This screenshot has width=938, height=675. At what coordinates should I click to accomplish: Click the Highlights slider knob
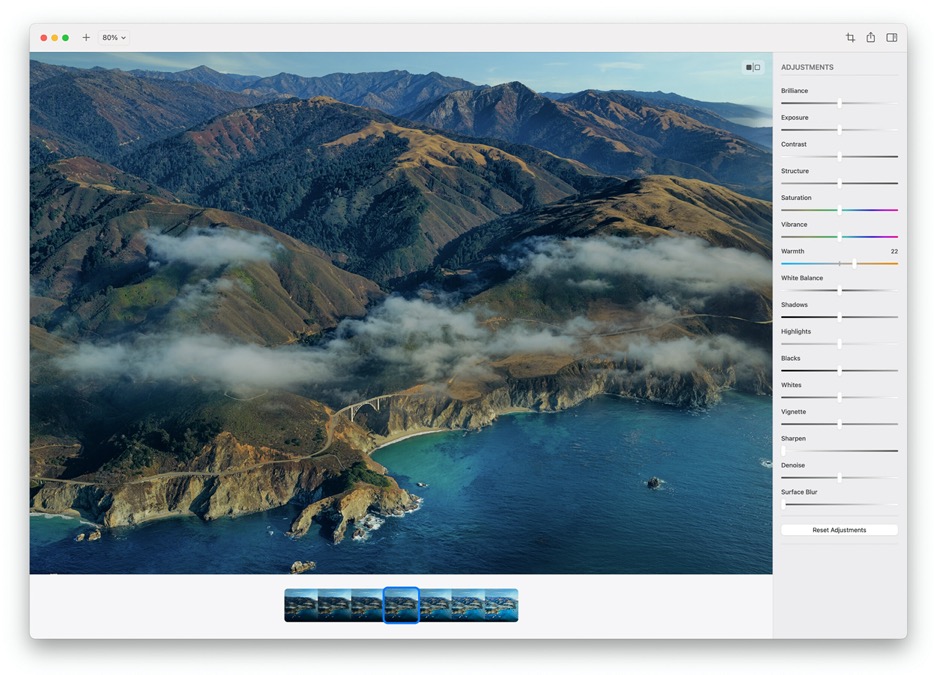click(839, 344)
